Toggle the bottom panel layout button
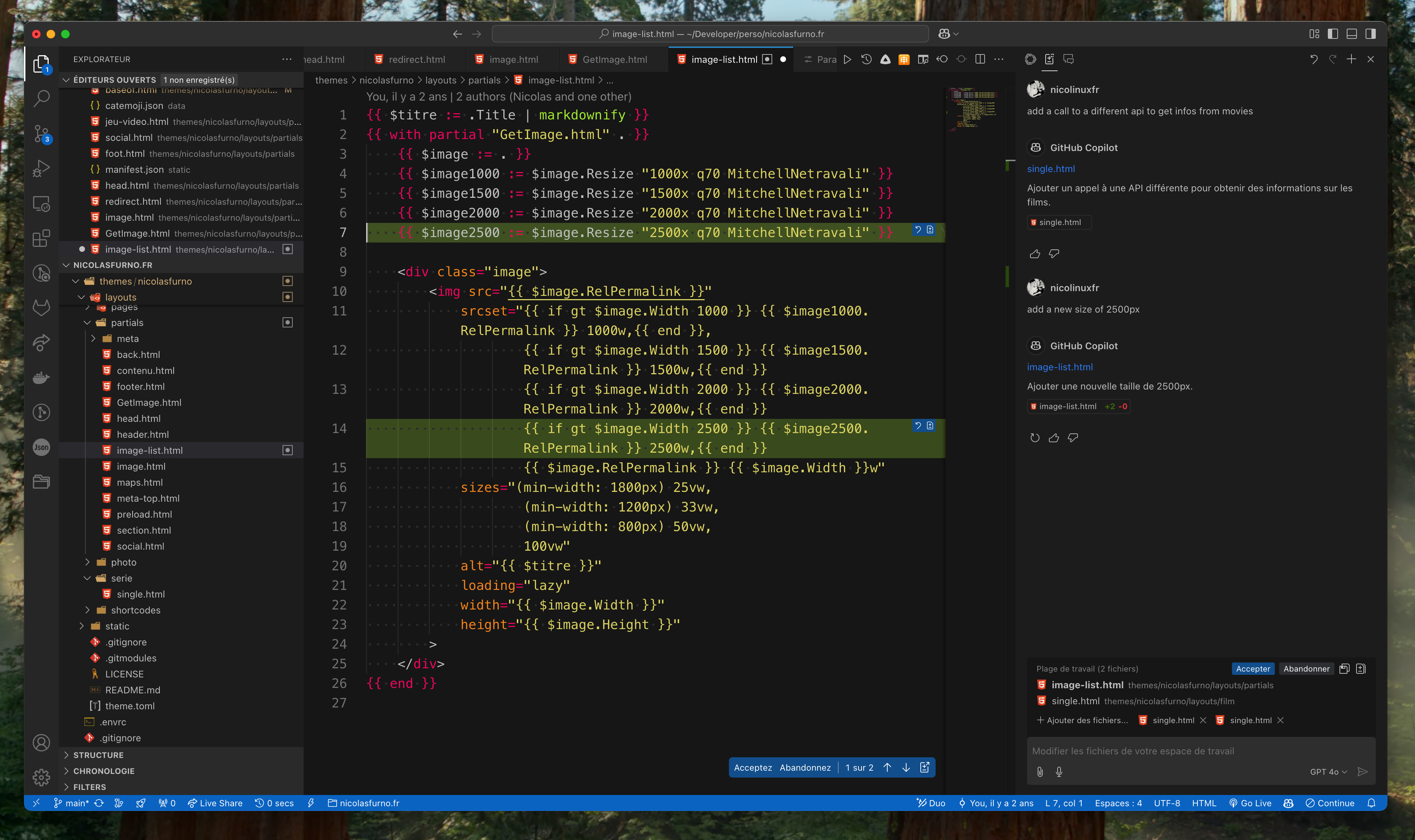The image size is (1415, 840). coord(1351,34)
